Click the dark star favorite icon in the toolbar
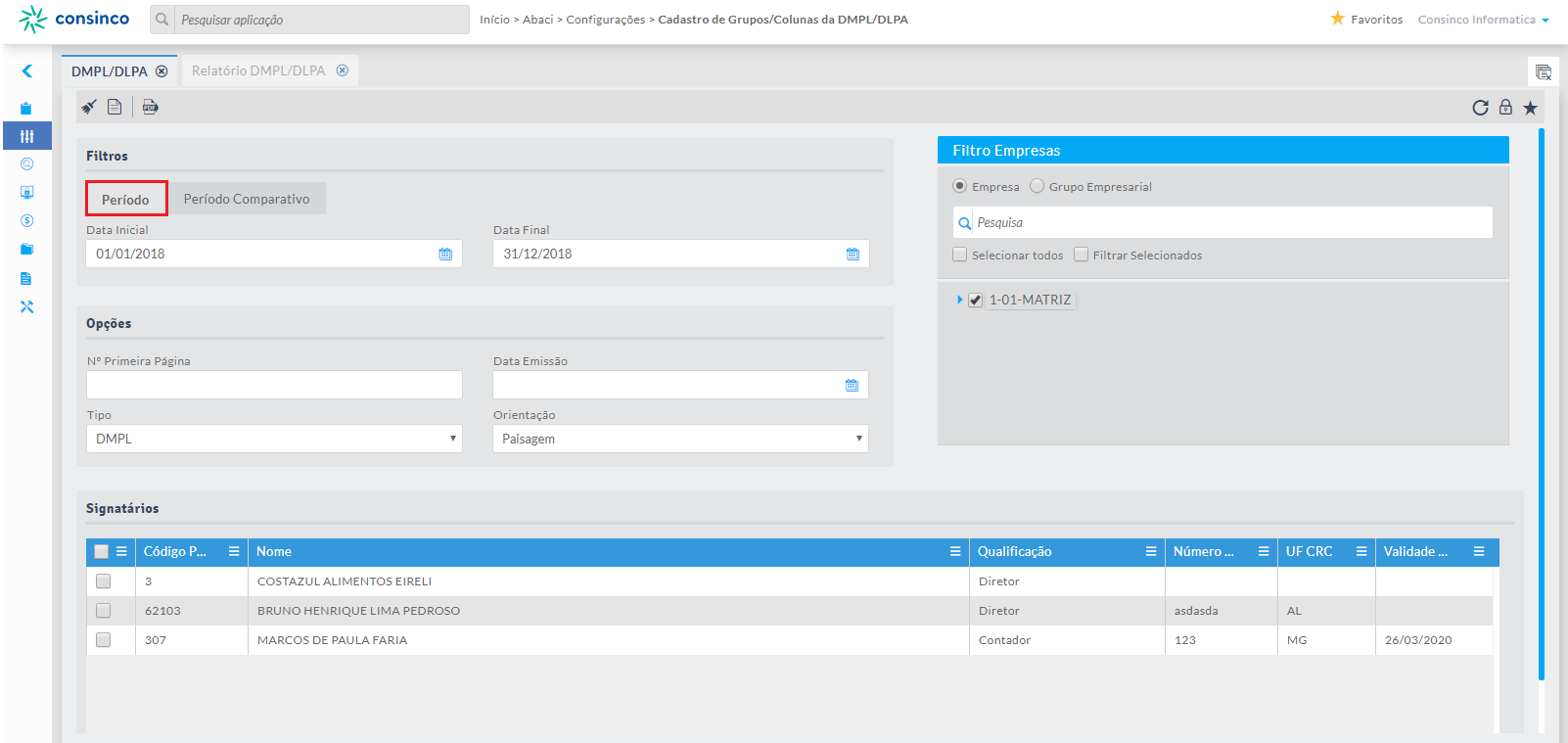Screen dimensions: 1568x743 (1530, 108)
